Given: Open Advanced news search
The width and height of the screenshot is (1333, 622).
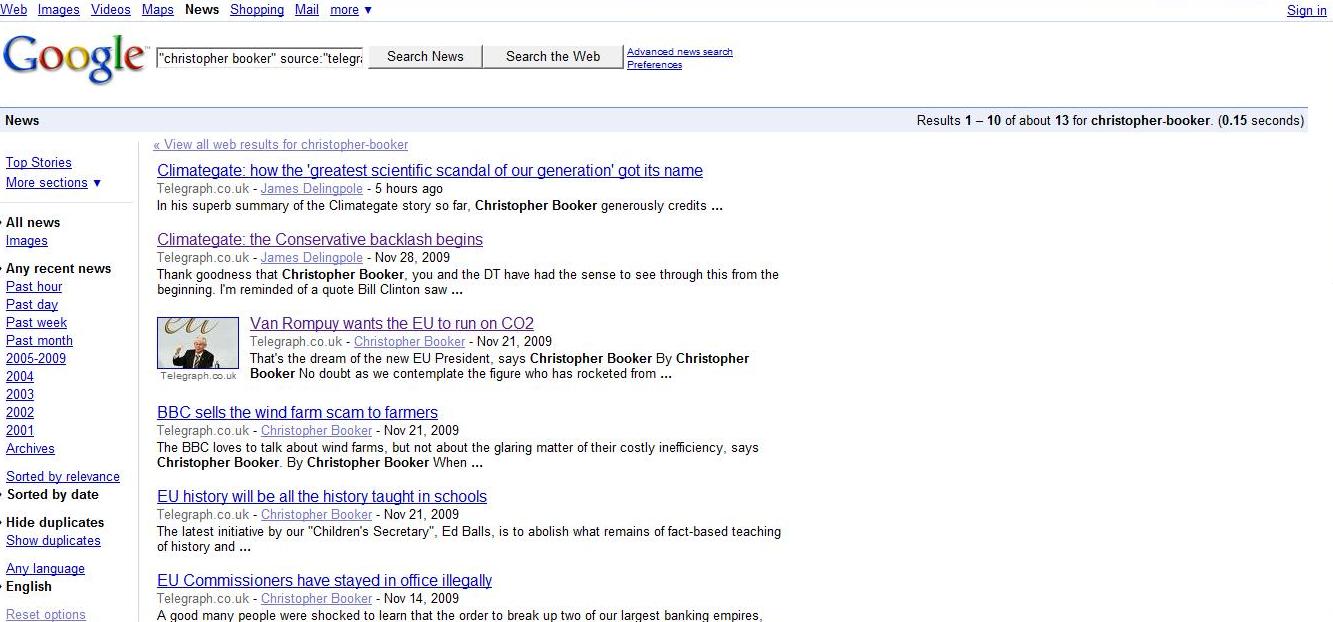Looking at the screenshot, I should [680, 52].
